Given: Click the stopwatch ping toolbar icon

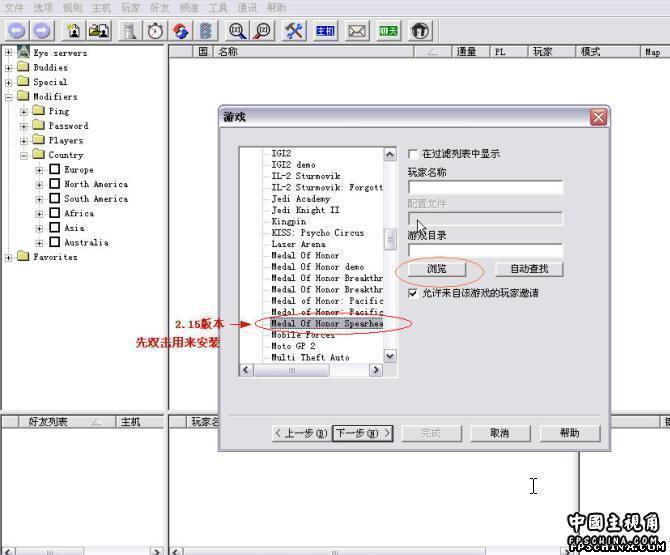Looking at the screenshot, I should click(155, 31).
